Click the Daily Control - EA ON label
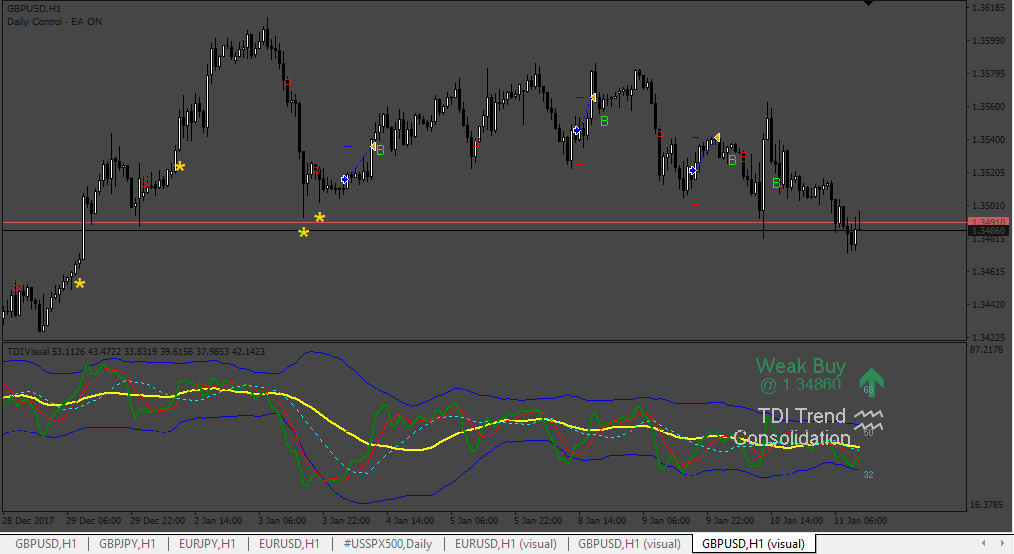Image resolution: width=1014 pixels, height=554 pixels. pyautogui.click(x=54, y=21)
